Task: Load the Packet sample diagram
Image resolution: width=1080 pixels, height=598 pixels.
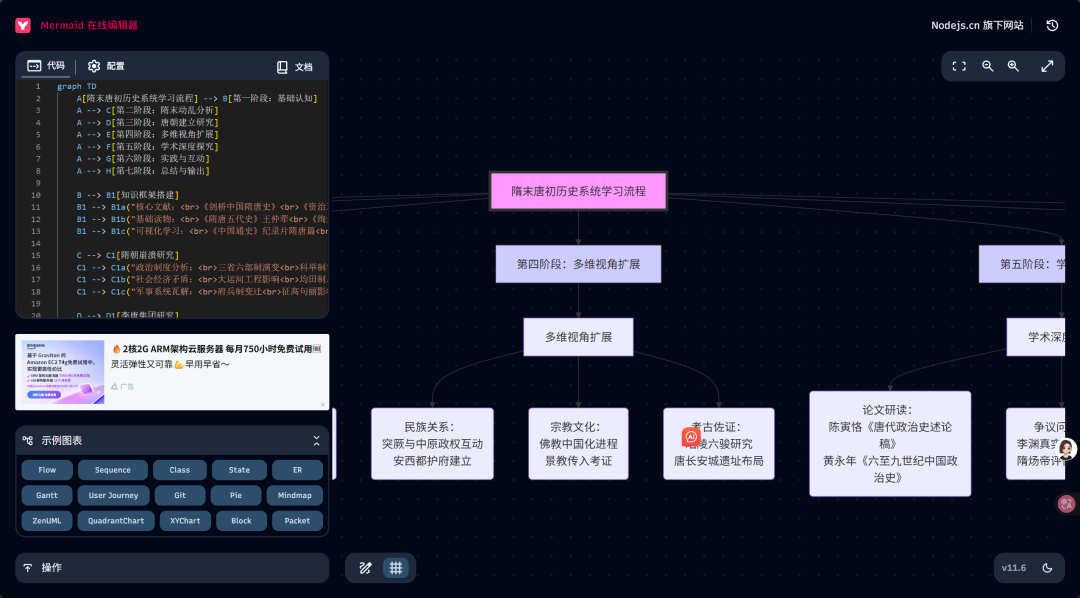Action: point(297,521)
